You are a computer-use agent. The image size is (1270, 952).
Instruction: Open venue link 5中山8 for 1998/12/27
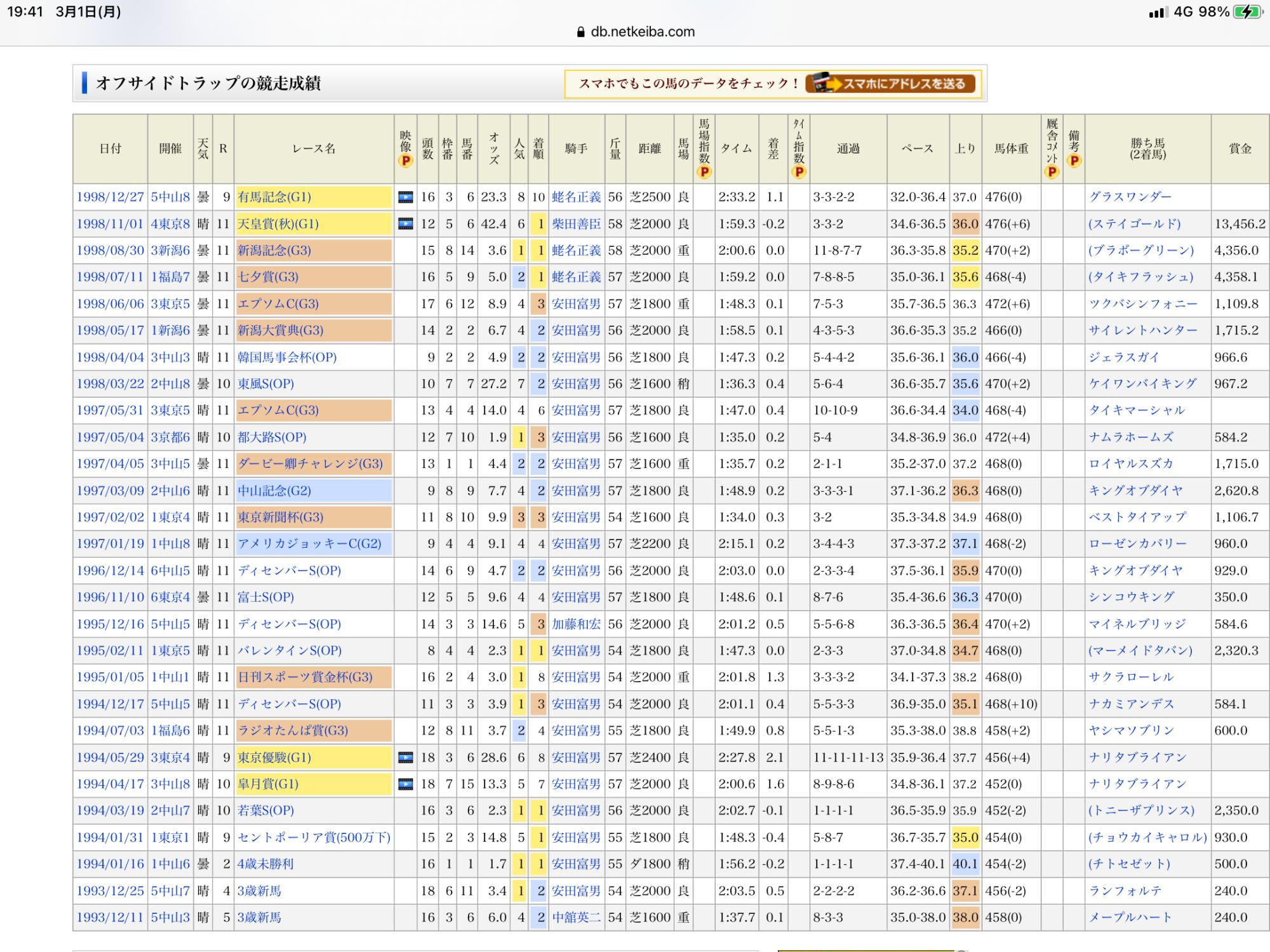coord(170,197)
